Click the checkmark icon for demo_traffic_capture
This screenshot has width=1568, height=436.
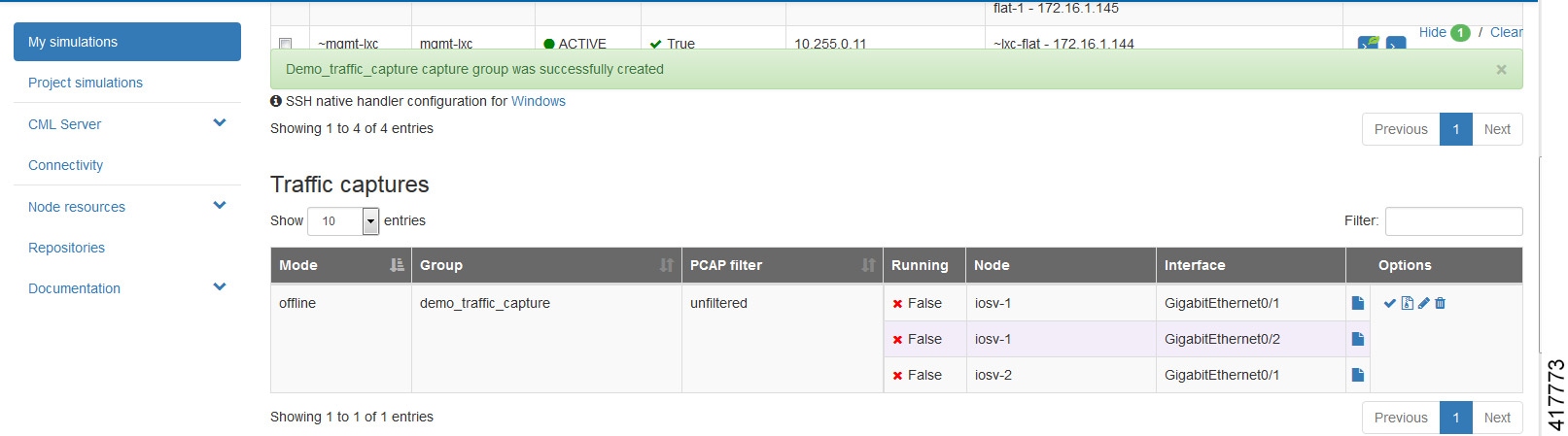point(1389,303)
